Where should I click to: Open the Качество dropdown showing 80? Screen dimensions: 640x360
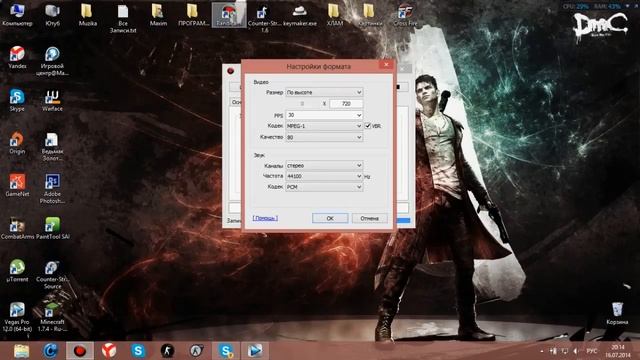click(x=324, y=137)
